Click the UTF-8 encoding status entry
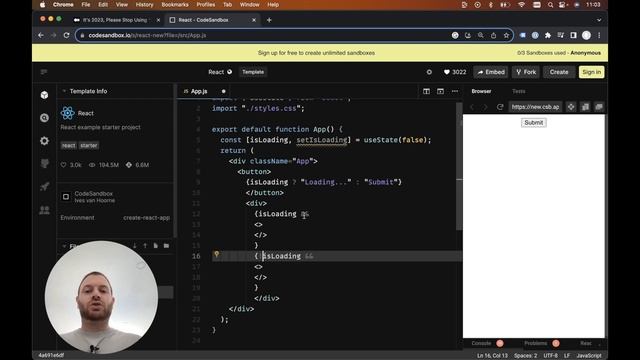Screen dimensions: 640x360 (551, 356)
